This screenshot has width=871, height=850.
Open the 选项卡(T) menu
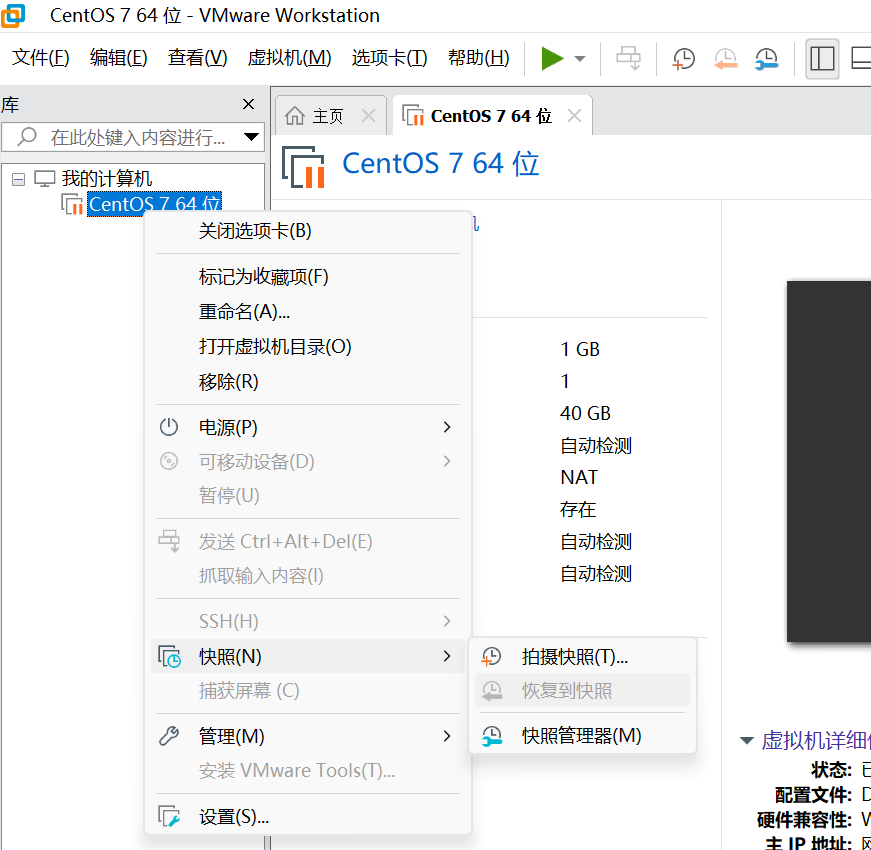tap(389, 57)
